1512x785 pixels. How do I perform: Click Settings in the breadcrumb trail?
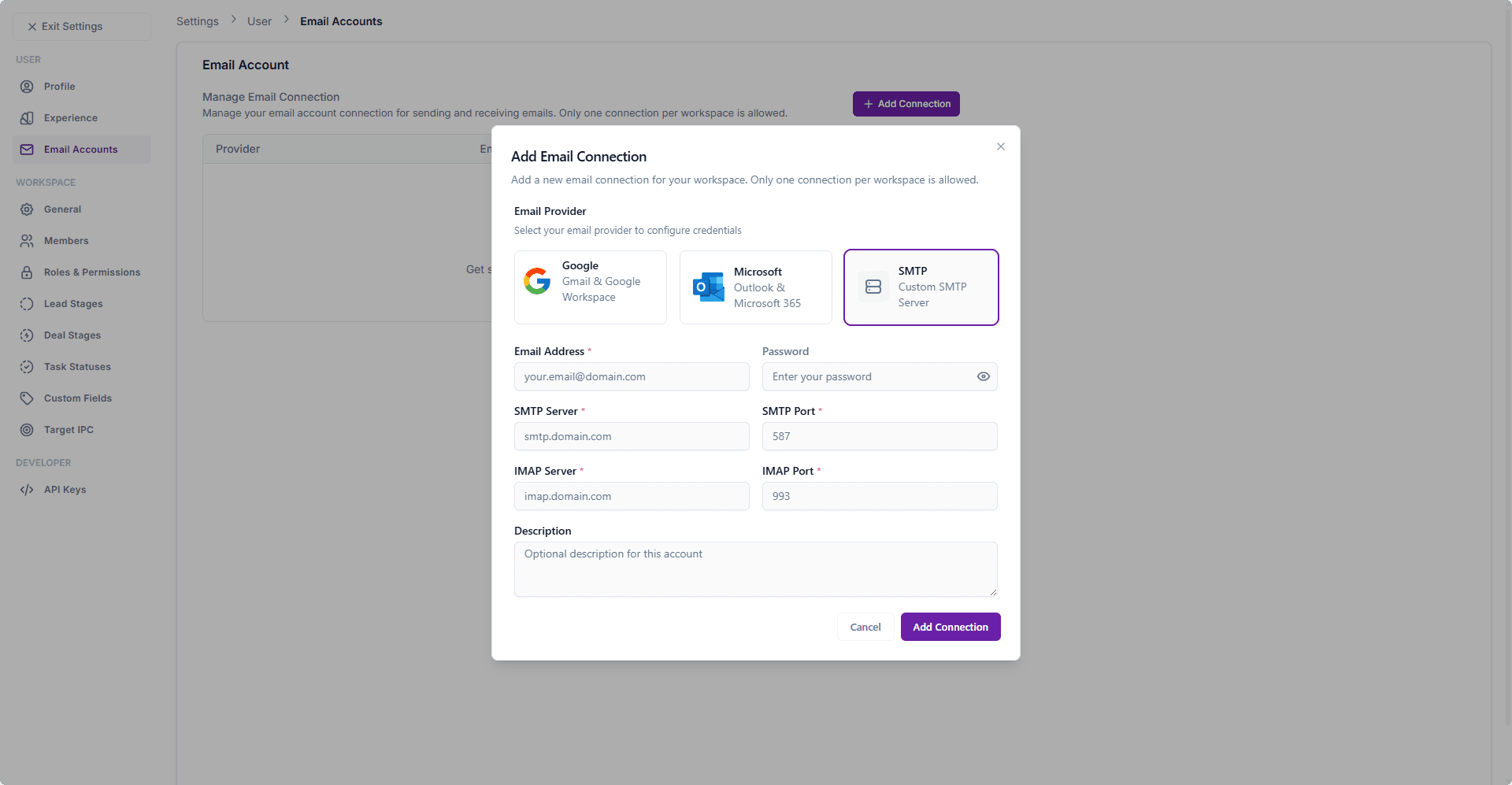[x=197, y=21]
